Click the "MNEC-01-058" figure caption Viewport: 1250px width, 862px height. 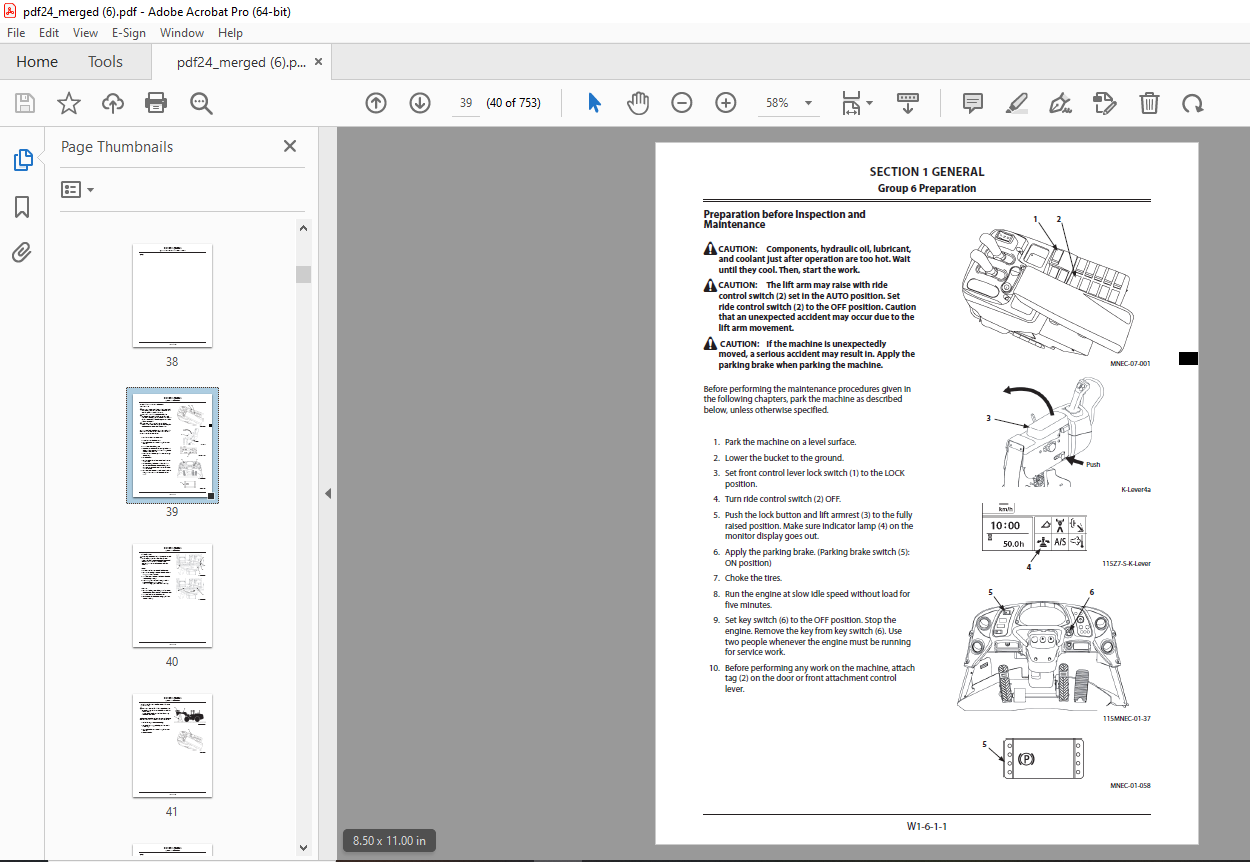(1130, 786)
